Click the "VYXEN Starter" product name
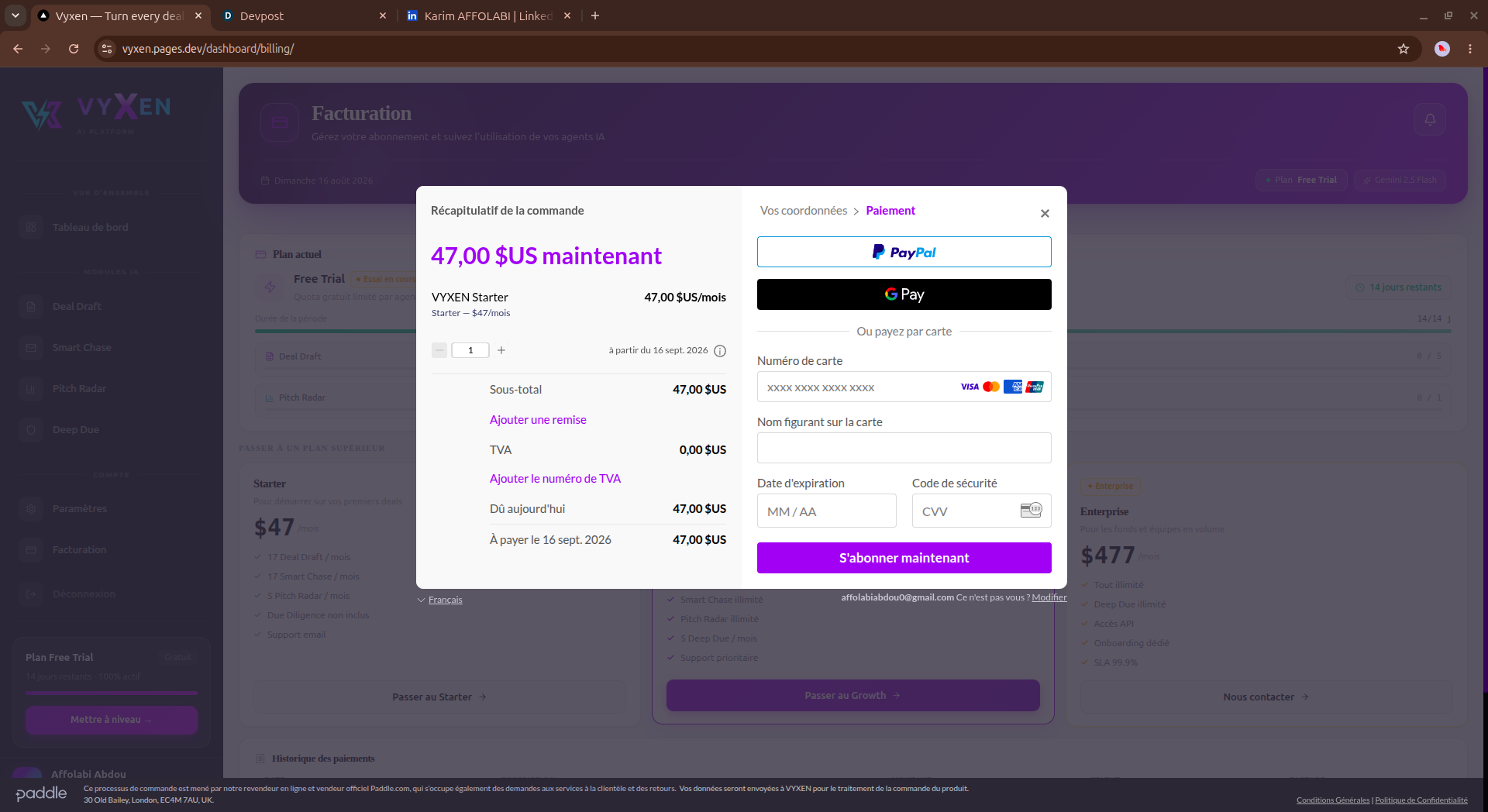The width and height of the screenshot is (1488, 812). [470, 298]
